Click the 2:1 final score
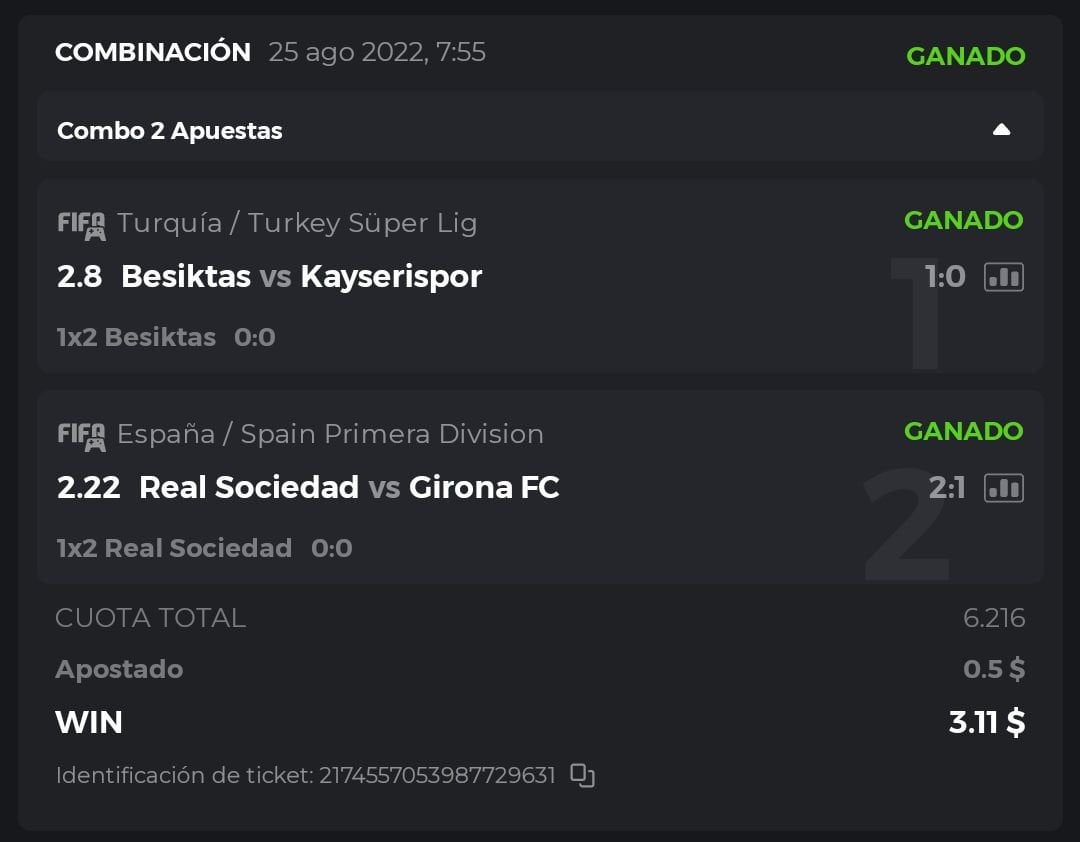Screen dimensions: 1080x842 pyautogui.click(x=946, y=487)
